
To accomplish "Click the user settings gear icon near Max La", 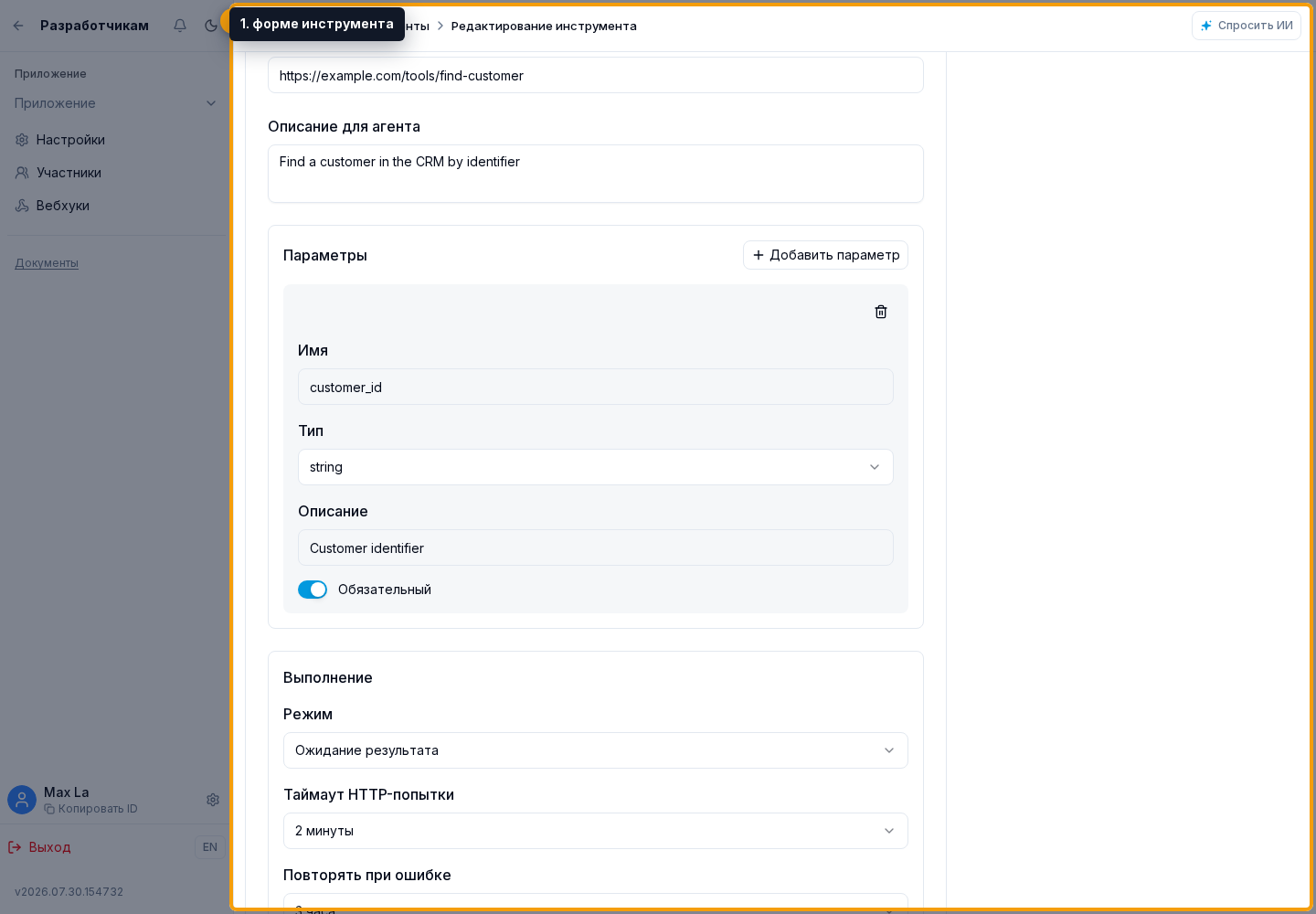I will (213, 800).
